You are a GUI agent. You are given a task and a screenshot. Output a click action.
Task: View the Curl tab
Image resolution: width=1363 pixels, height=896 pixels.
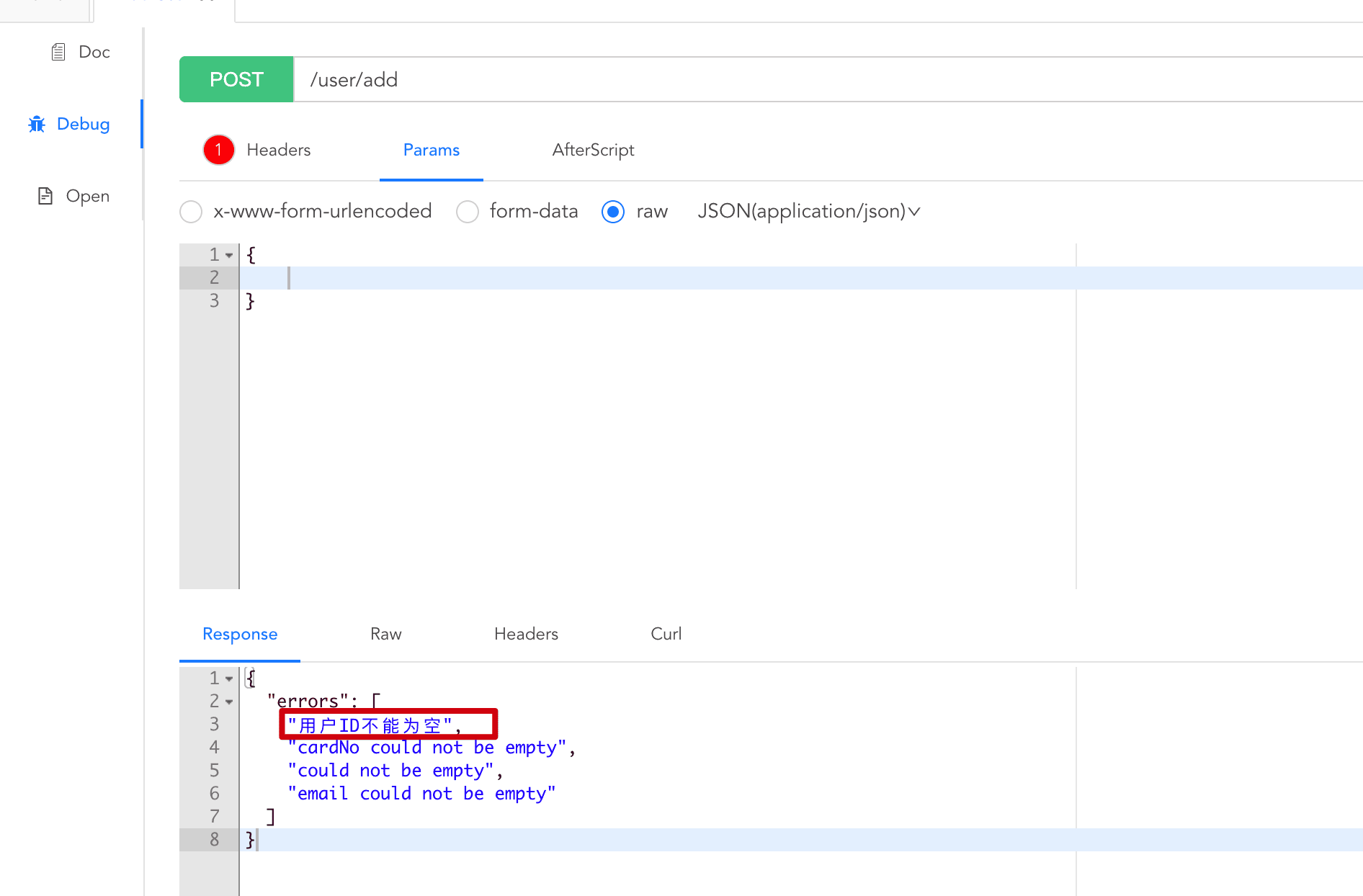click(666, 634)
